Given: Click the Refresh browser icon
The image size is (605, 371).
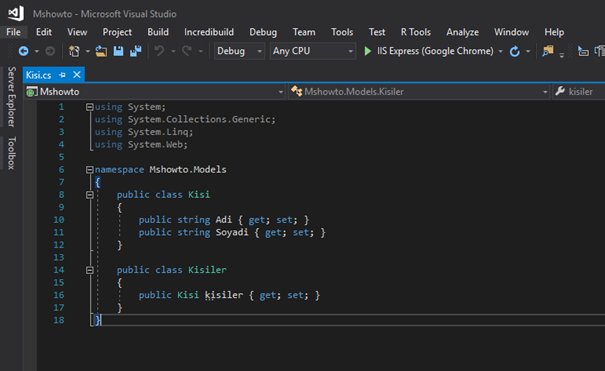Looking at the screenshot, I should [515, 51].
